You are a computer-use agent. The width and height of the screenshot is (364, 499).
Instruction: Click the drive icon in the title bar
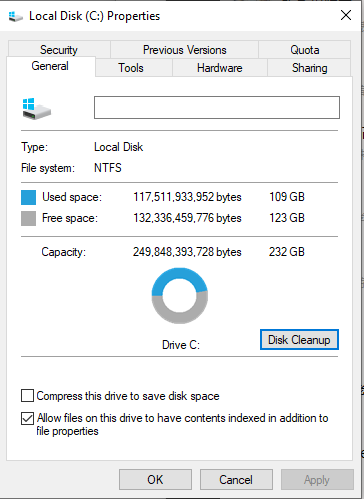point(15,16)
